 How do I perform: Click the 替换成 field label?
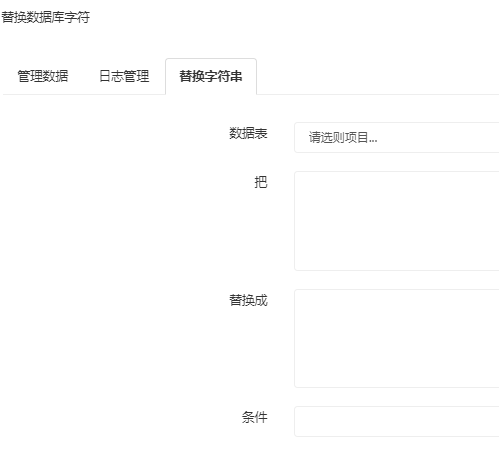point(248,300)
